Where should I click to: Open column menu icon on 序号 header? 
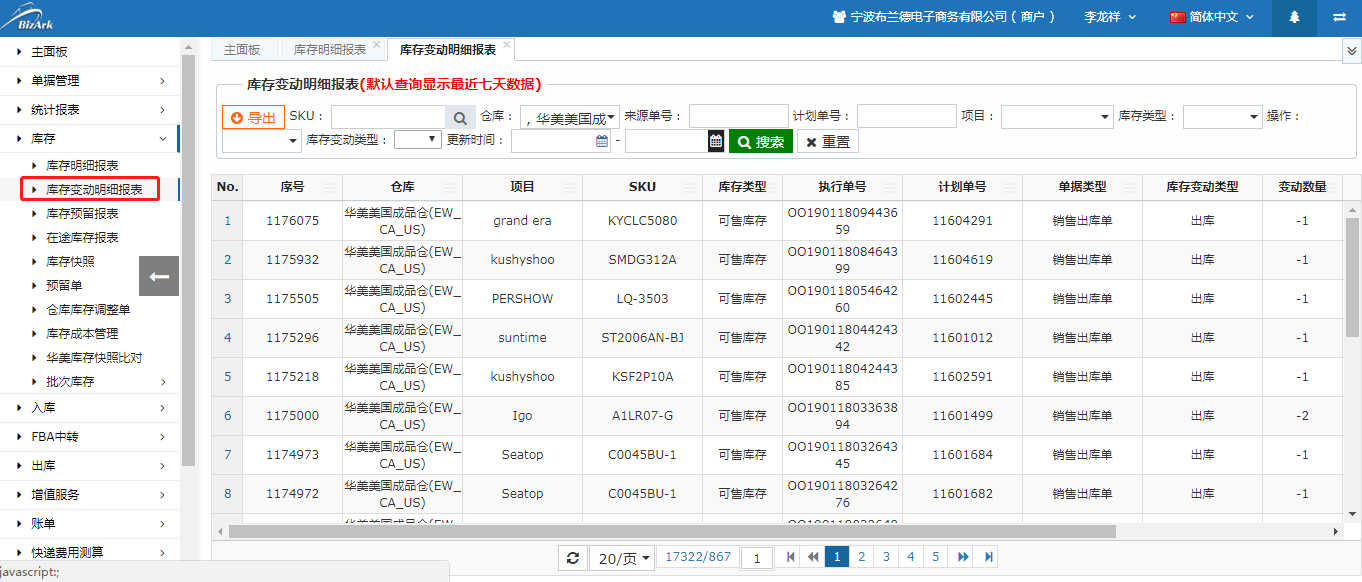click(331, 187)
